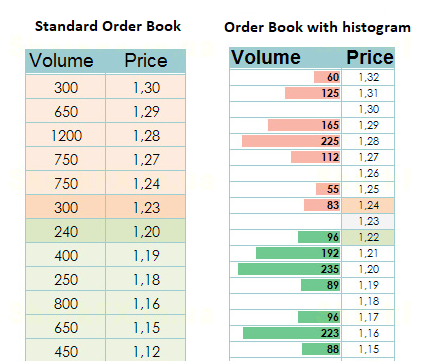Click the Volume header of the histogram book
This screenshot has width=436, height=361.
(266, 57)
